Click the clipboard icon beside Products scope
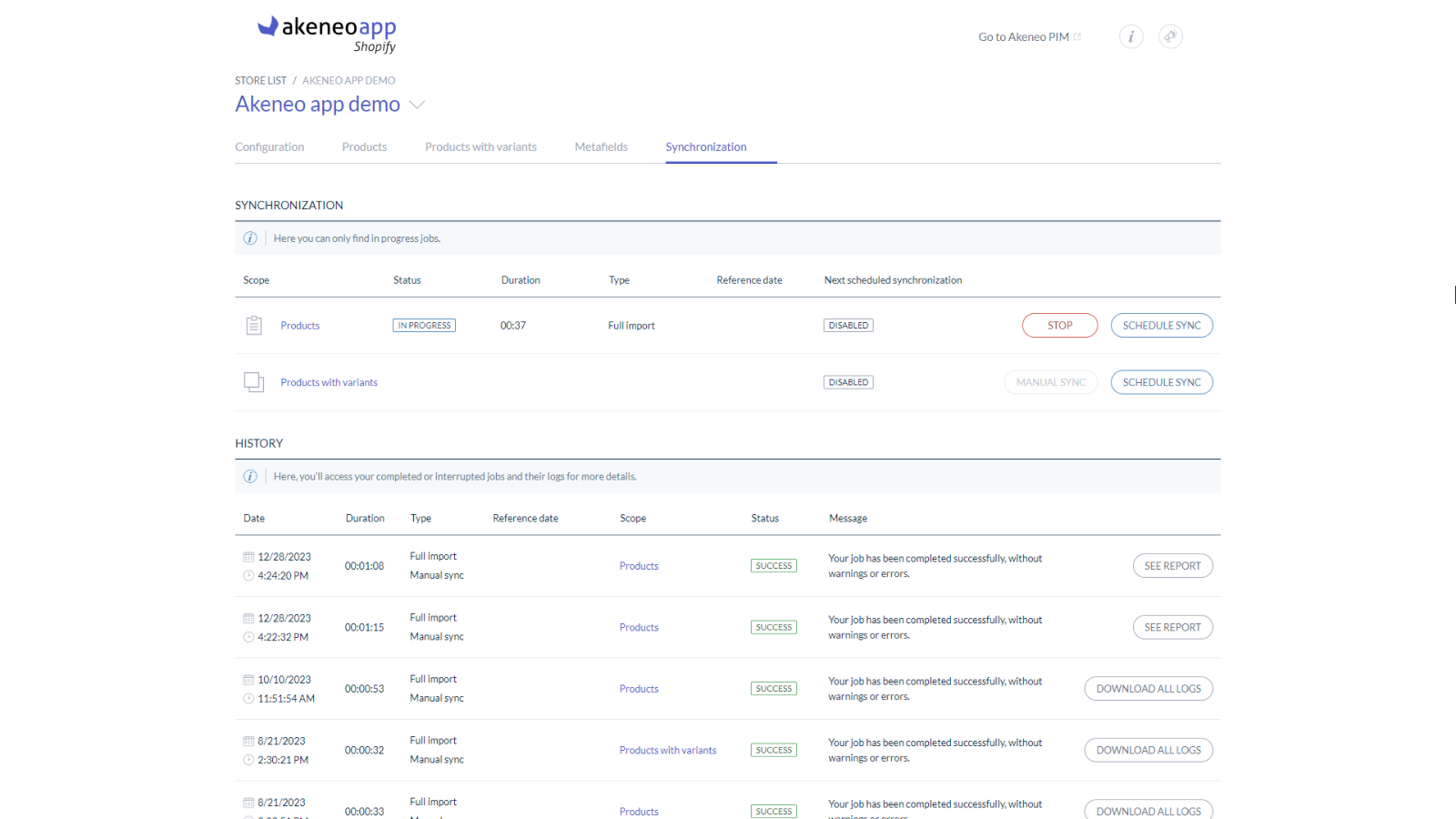The height and width of the screenshot is (819, 1456). 254,325
